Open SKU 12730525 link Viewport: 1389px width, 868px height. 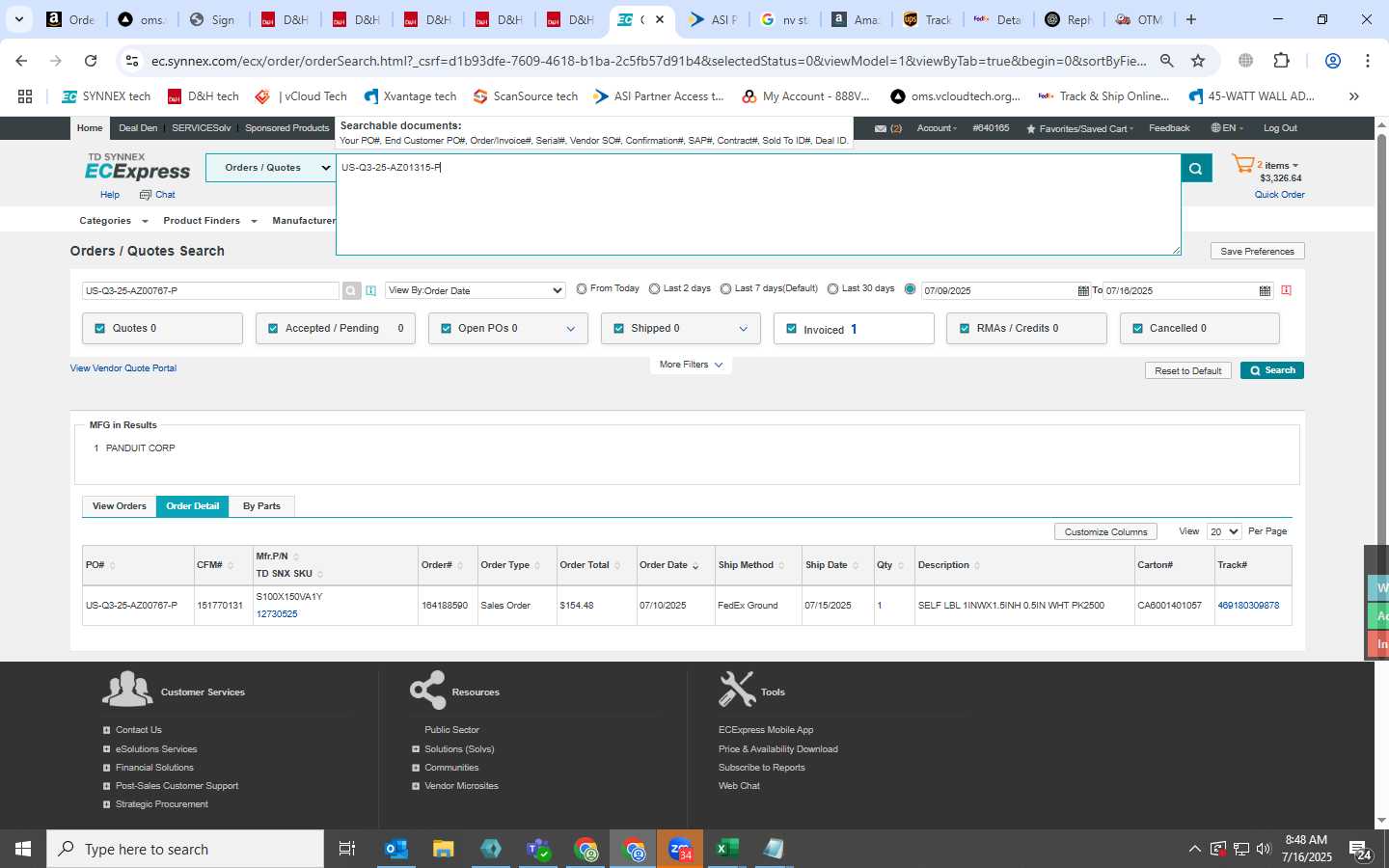coord(277,614)
